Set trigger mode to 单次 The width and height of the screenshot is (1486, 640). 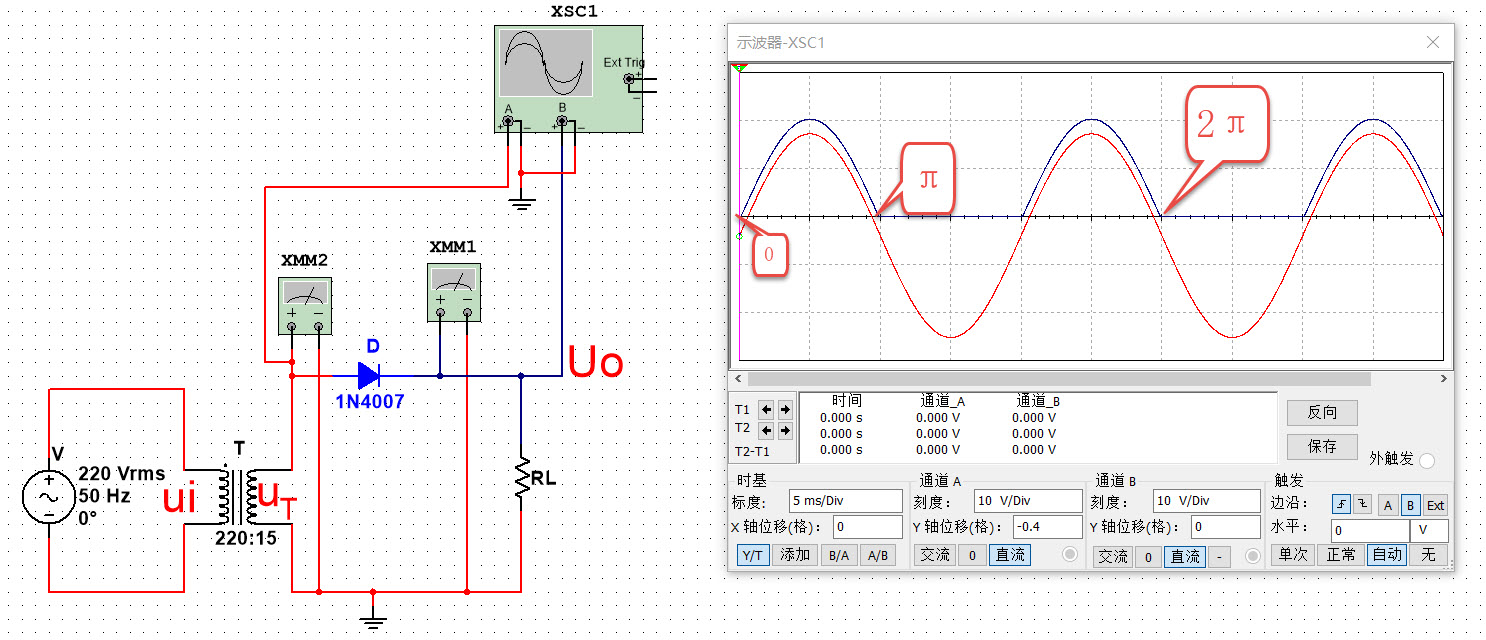click(1291, 554)
